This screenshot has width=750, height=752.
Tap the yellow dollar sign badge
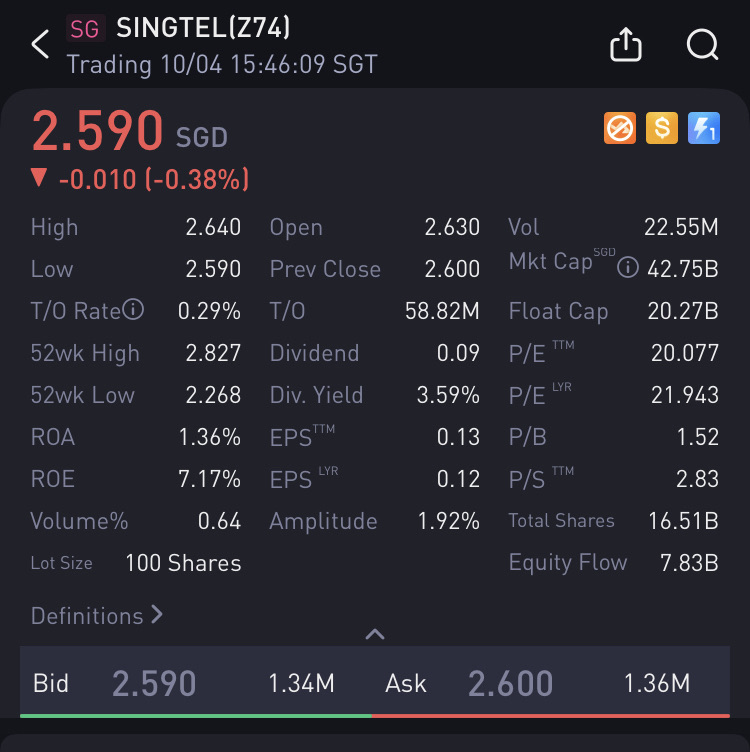(662, 128)
